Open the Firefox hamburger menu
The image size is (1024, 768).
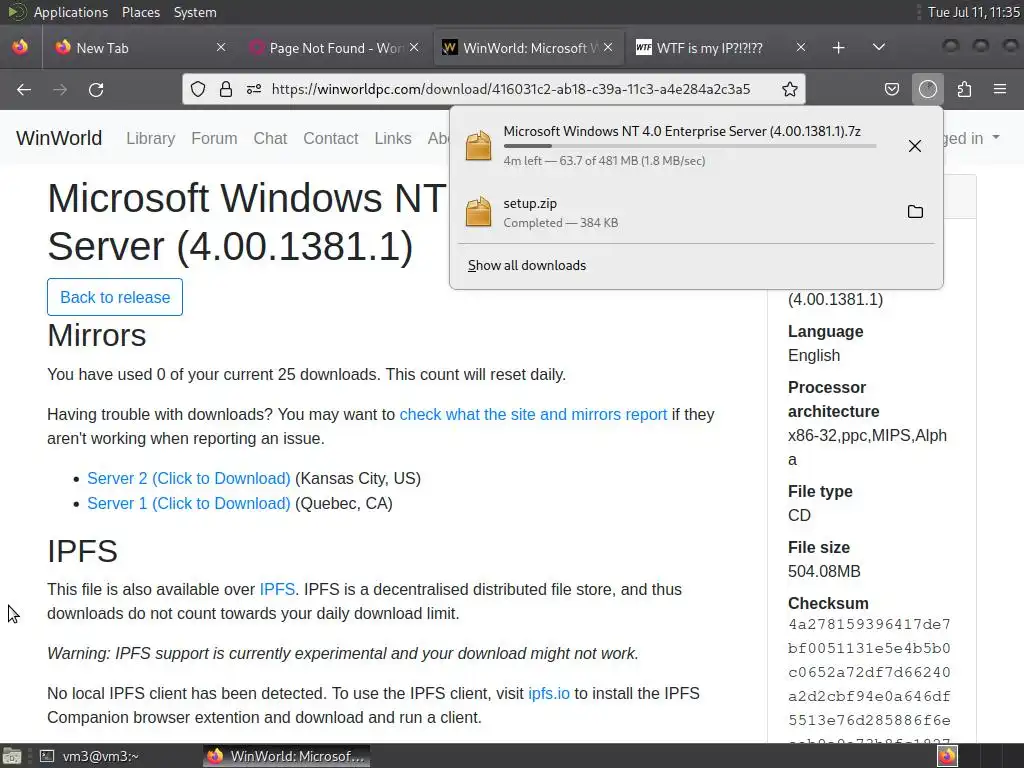click(x=1000, y=89)
